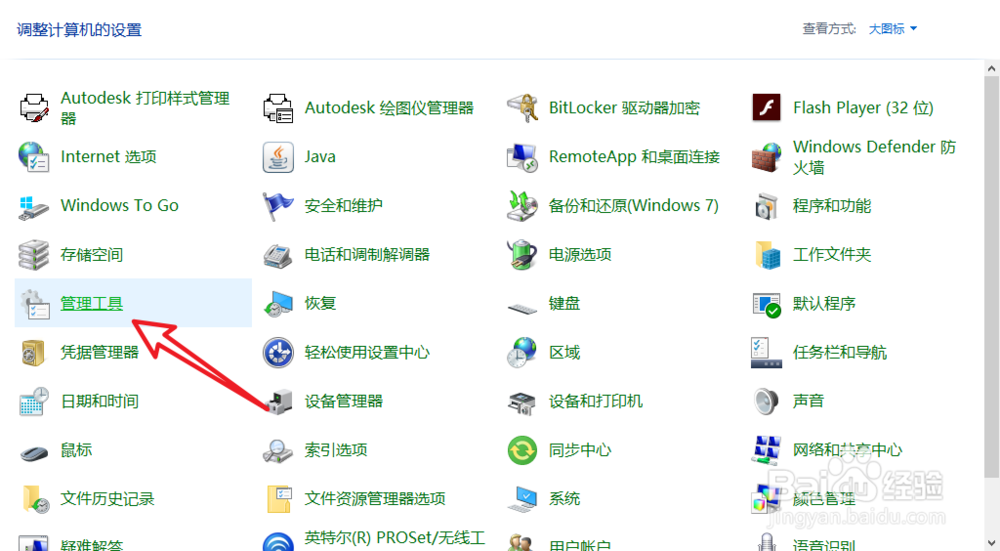Select the 文件历史记录 text label
The width and height of the screenshot is (1000, 551).
click(x=107, y=499)
